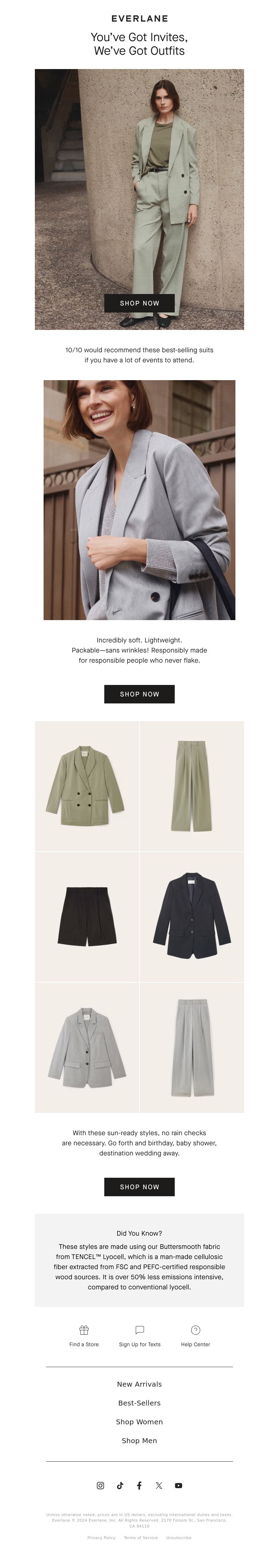
Task: Select the grey trousers product image
Action: (192, 1047)
